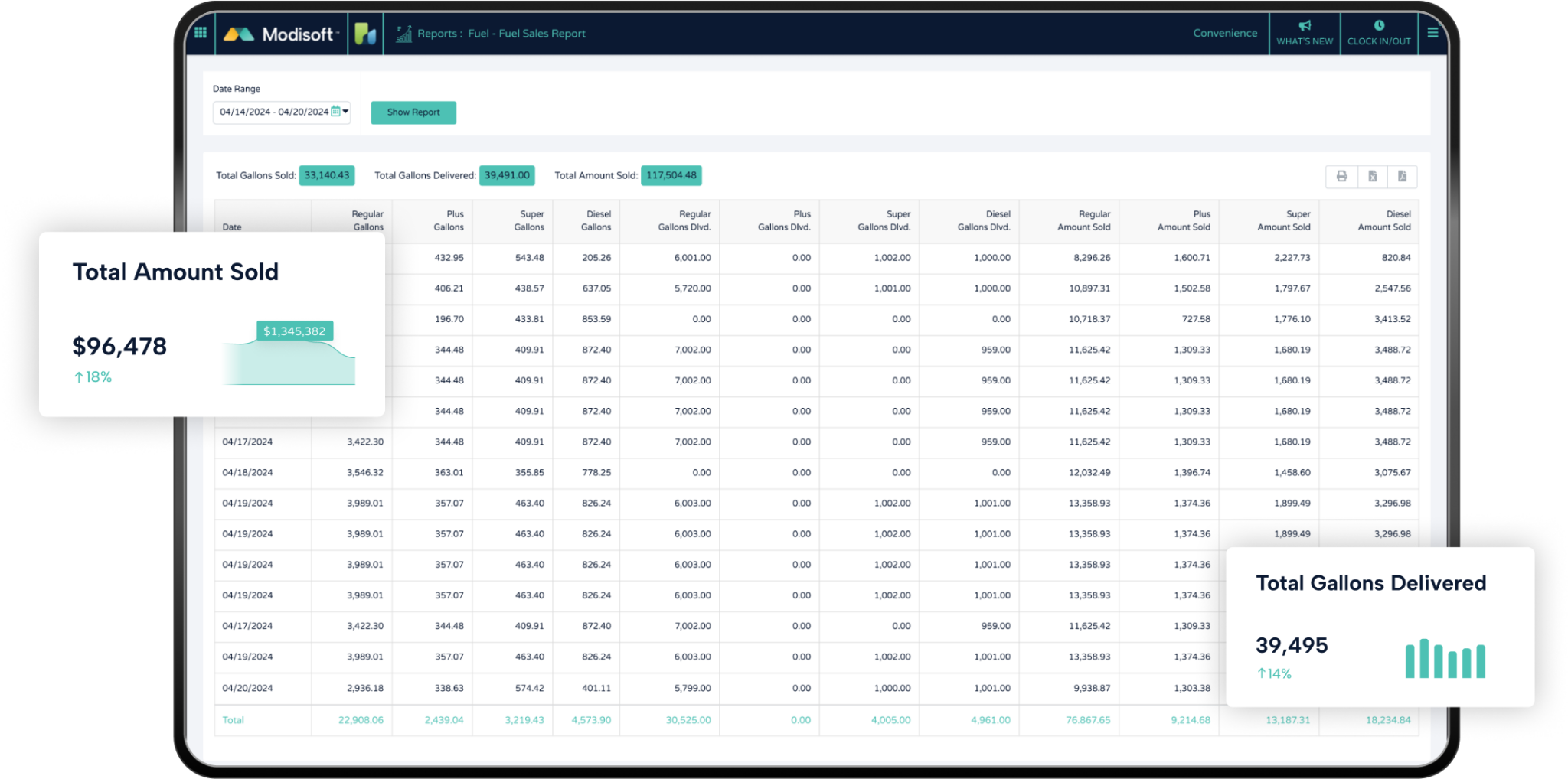Click the Total Amount Sold value badge
Screen dimensions: 1568x779
[671, 175]
